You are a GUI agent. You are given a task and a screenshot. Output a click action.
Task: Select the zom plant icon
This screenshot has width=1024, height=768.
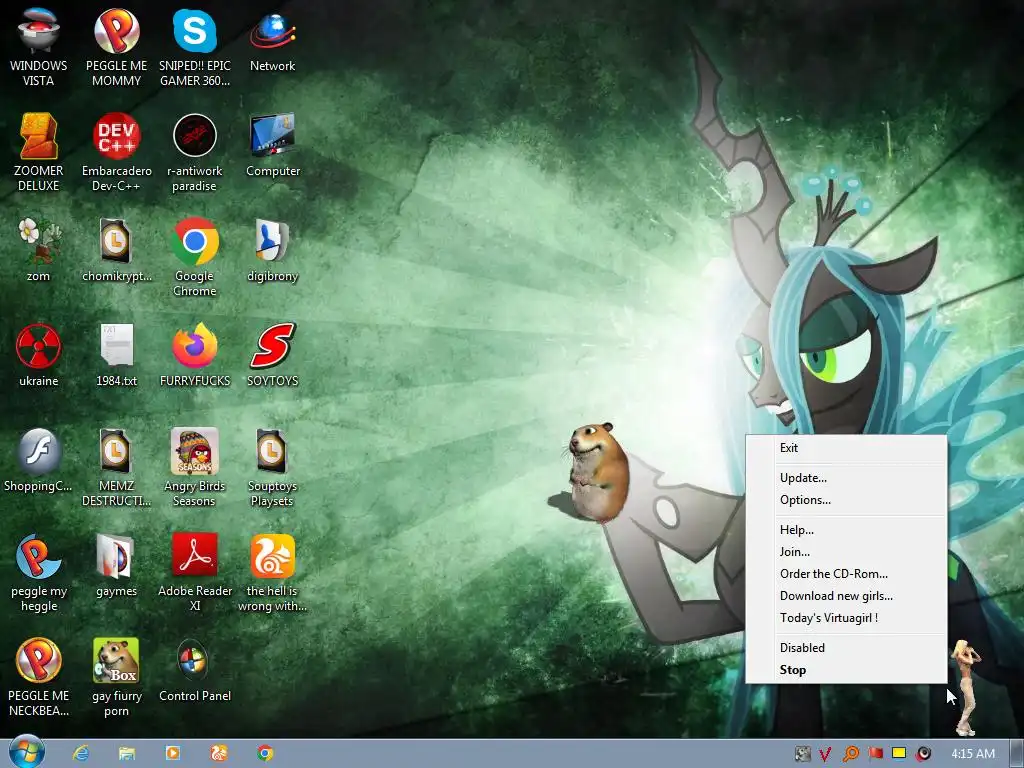coord(39,249)
